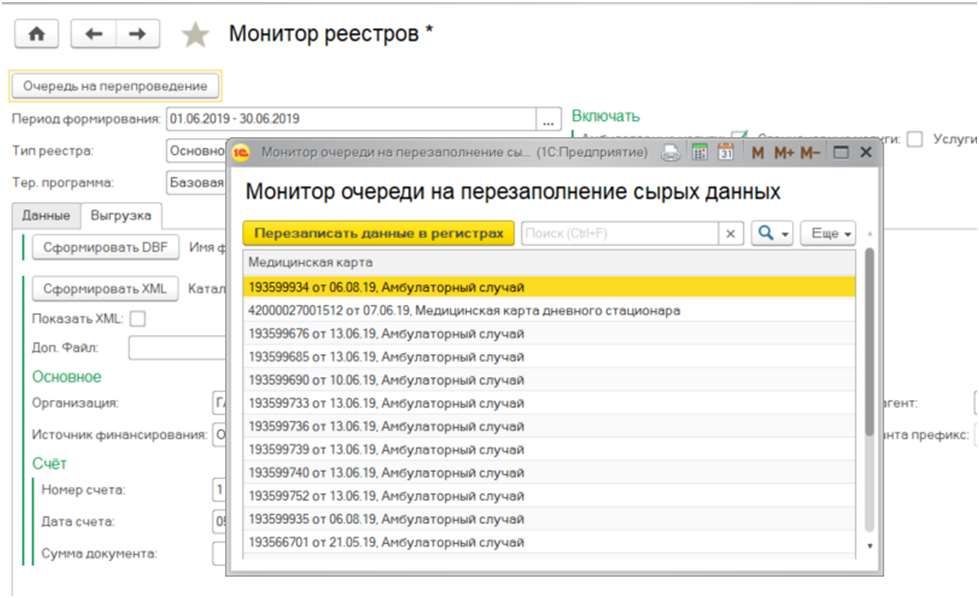Viewport: 979px width, 598px height.
Task: Open period selection ellipsis button
Action: 548,119
